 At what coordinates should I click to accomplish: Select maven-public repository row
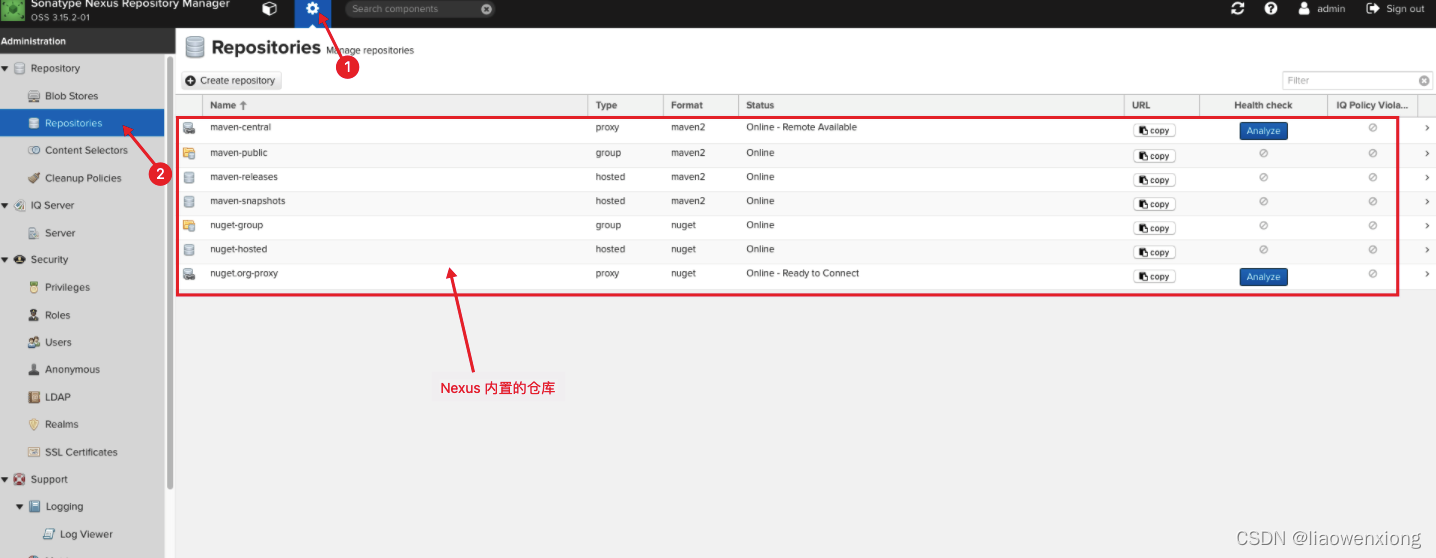805,154
